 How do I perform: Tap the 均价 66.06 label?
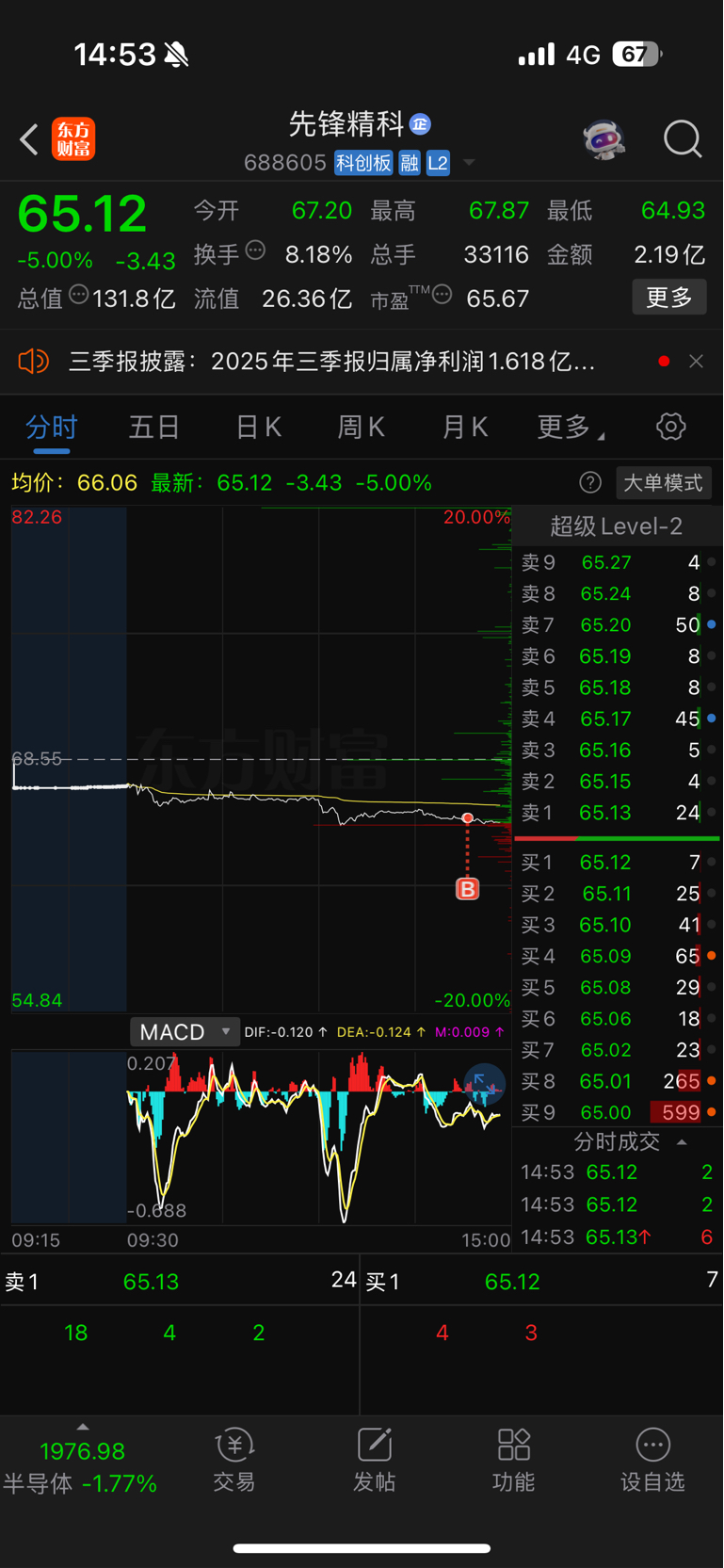[x=74, y=483]
